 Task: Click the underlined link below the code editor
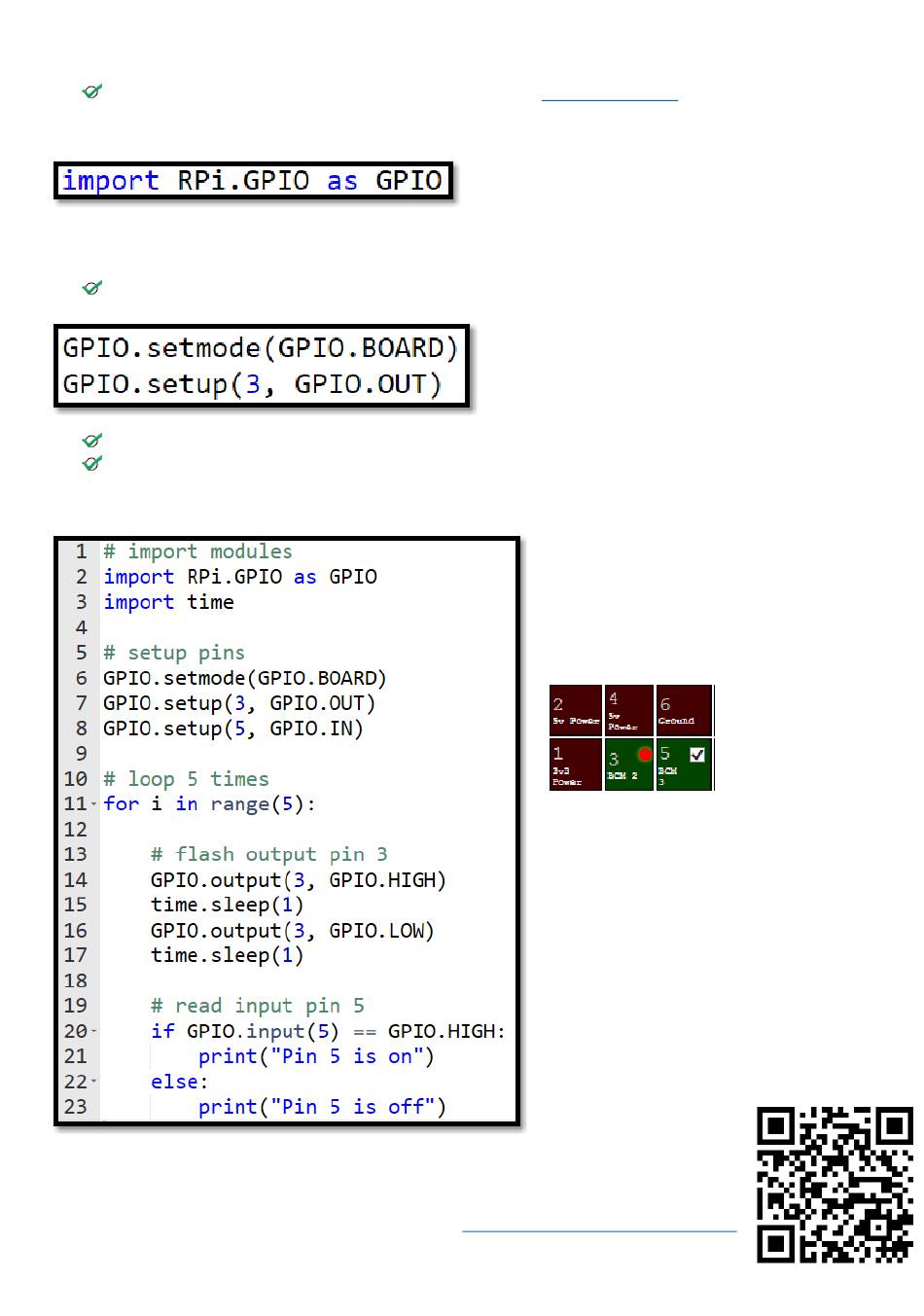599,1229
